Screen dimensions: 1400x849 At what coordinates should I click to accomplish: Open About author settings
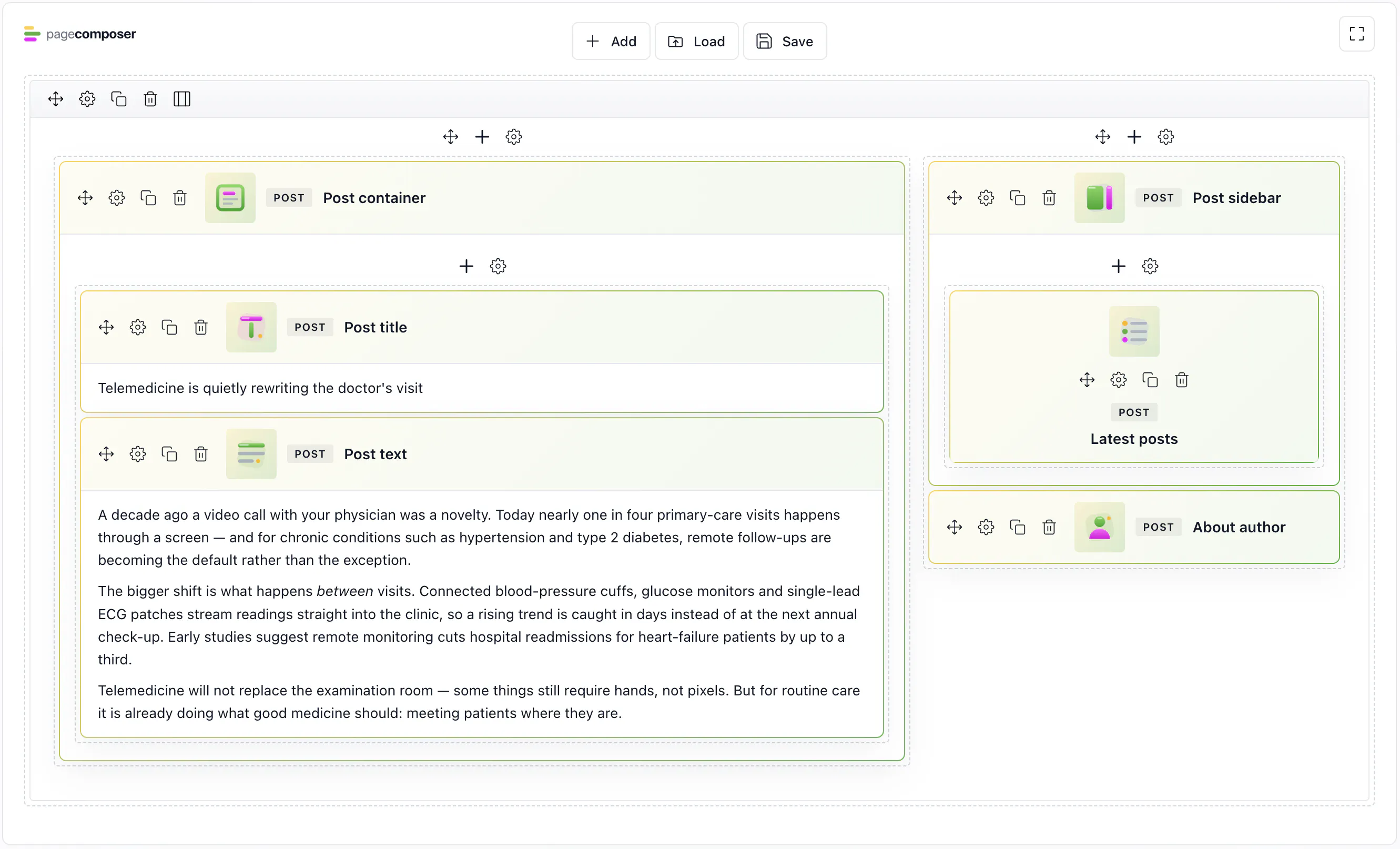(986, 528)
